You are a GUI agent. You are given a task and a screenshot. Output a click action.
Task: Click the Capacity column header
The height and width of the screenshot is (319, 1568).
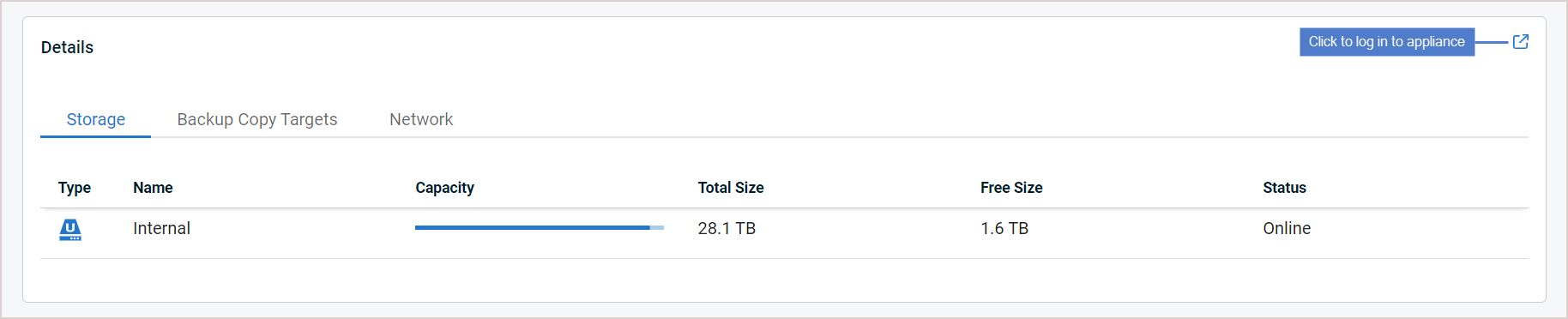click(x=444, y=188)
